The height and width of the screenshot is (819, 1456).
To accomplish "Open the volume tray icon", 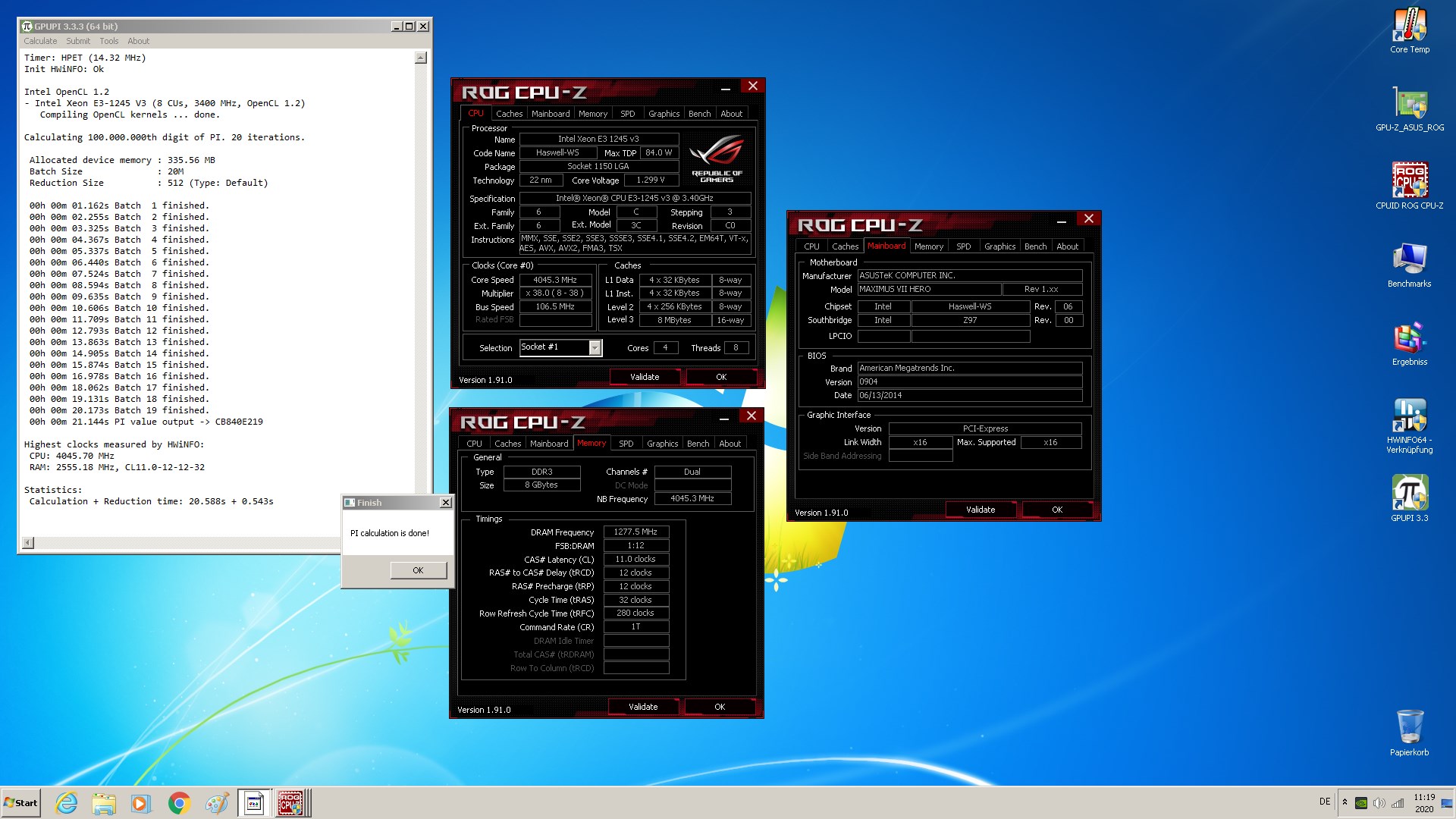I will [x=1379, y=803].
